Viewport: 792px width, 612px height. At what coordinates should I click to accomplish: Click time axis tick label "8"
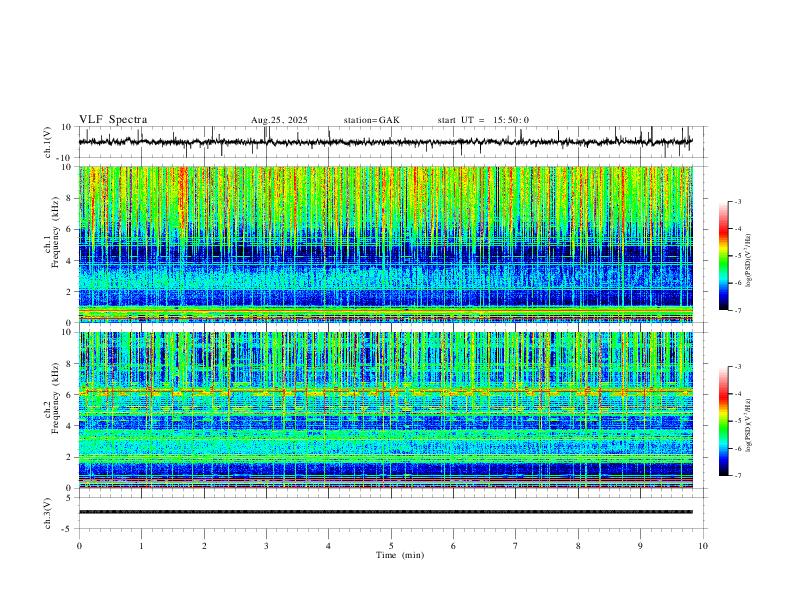(x=578, y=546)
